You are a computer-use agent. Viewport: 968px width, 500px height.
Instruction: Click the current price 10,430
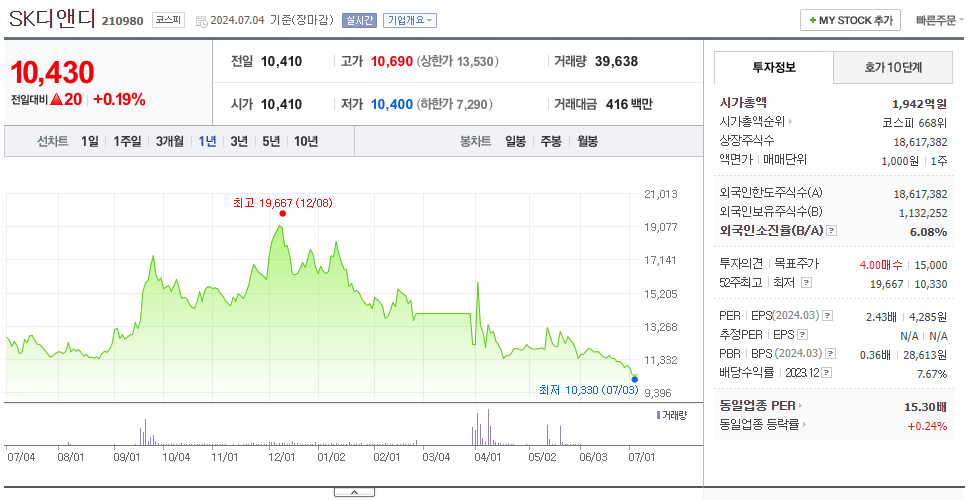tap(52, 73)
